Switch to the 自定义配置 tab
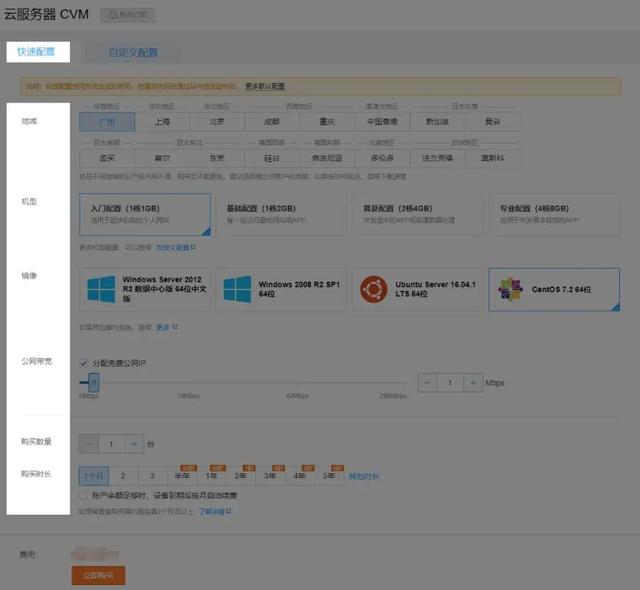The image size is (640, 590). (133, 52)
